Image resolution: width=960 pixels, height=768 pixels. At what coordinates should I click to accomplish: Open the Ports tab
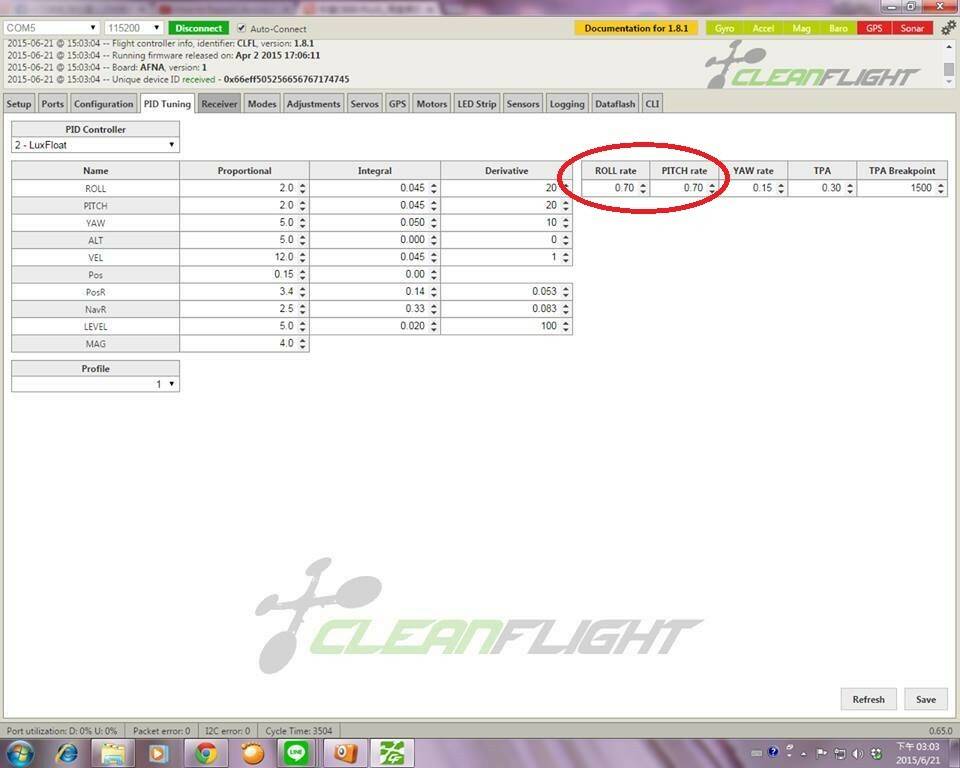53,104
